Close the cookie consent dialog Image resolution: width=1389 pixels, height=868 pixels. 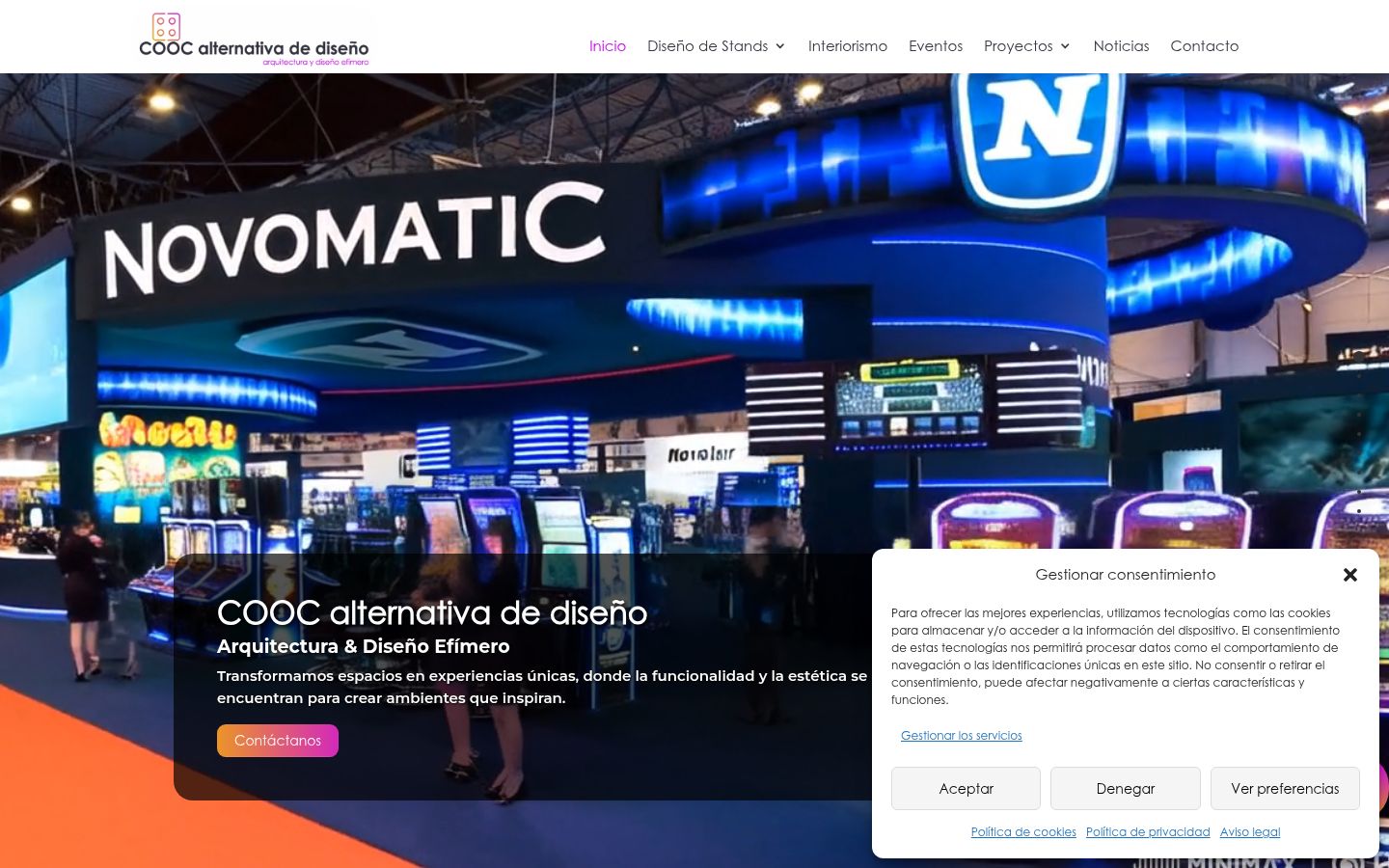[x=1350, y=575]
